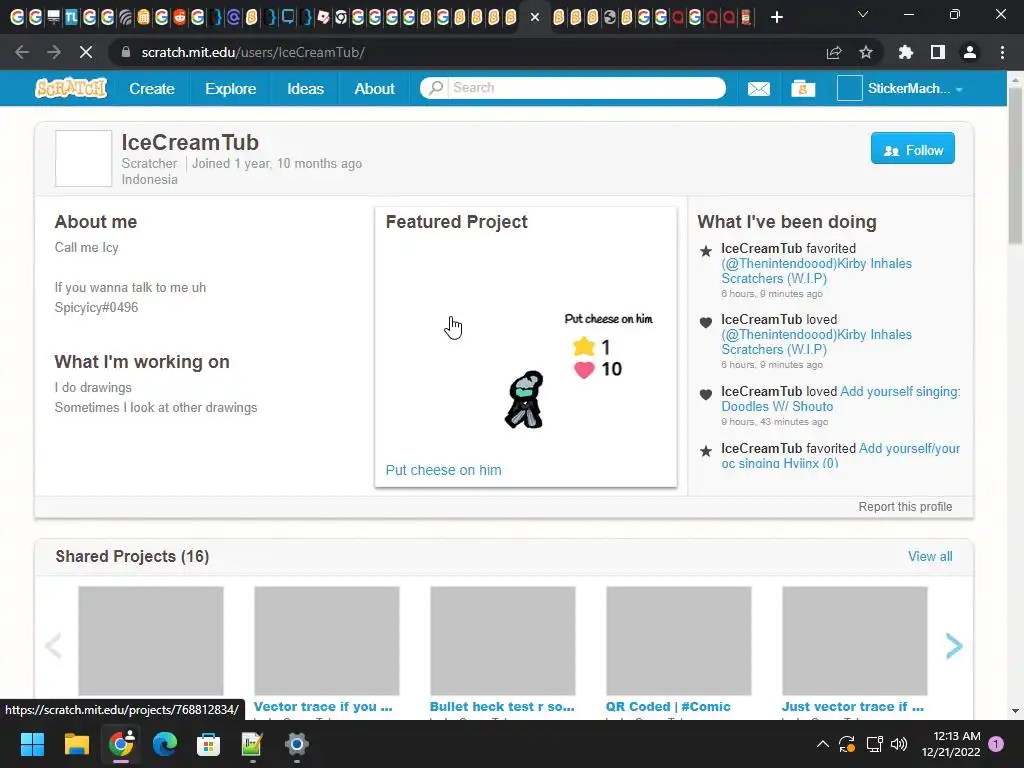
Task: Click the browser back arrow
Action: coord(22,52)
